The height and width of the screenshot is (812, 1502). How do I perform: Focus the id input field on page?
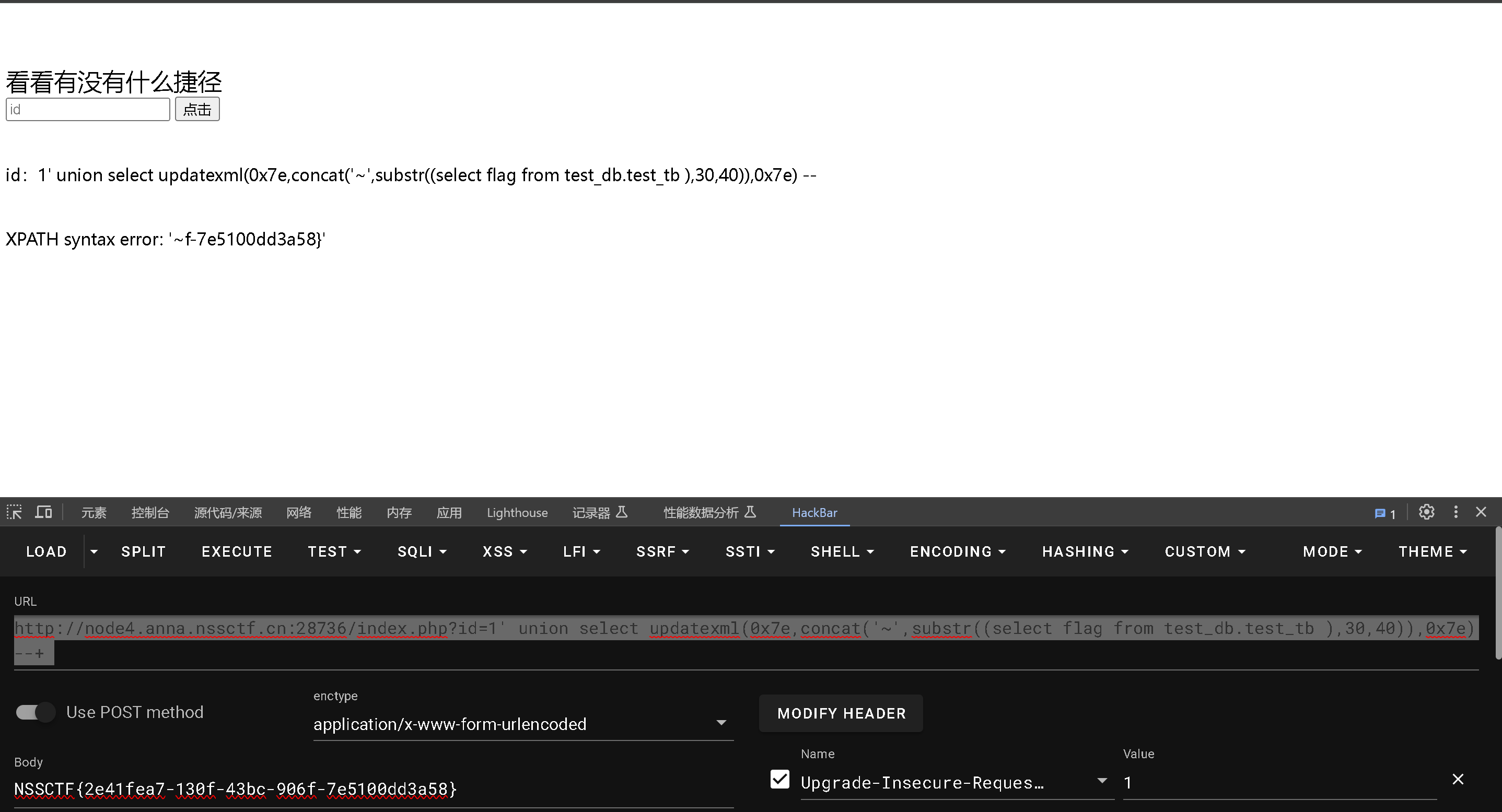click(87, 110)
